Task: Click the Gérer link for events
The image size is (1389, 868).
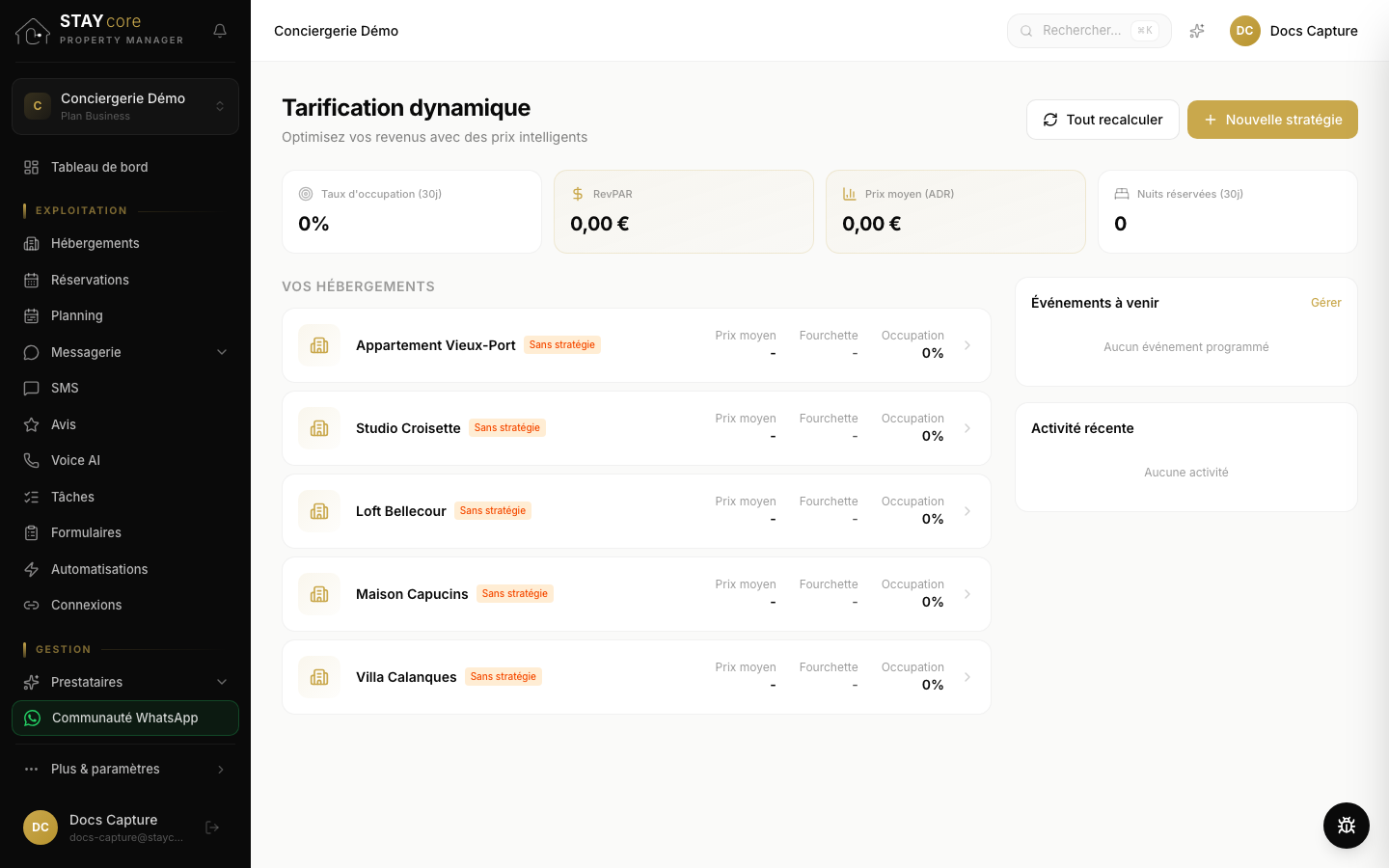Action: point(1325,303)
